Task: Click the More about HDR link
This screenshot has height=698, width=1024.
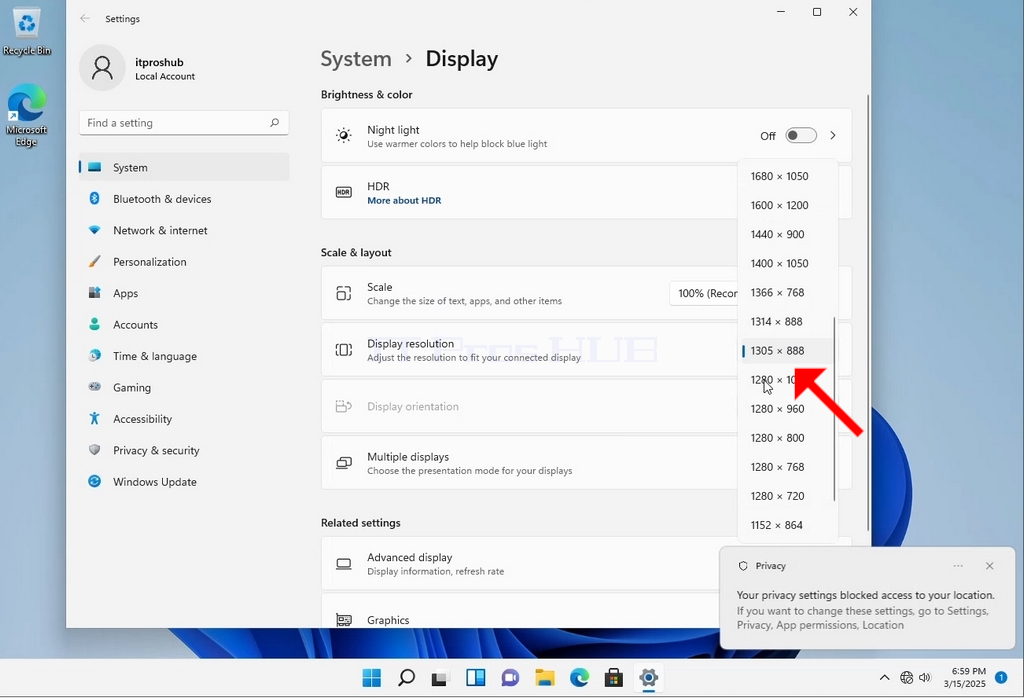Action: point(404,200)
